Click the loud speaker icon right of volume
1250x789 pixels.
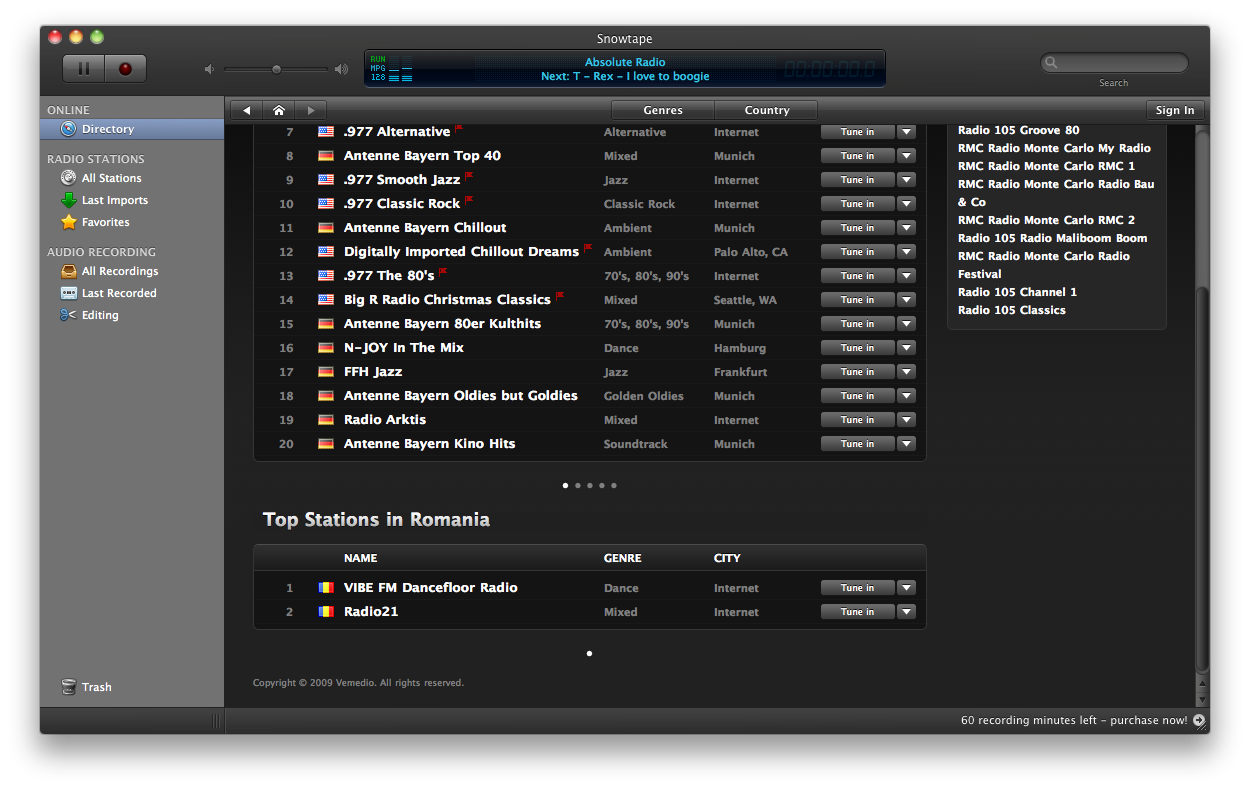tap(342, 69)
